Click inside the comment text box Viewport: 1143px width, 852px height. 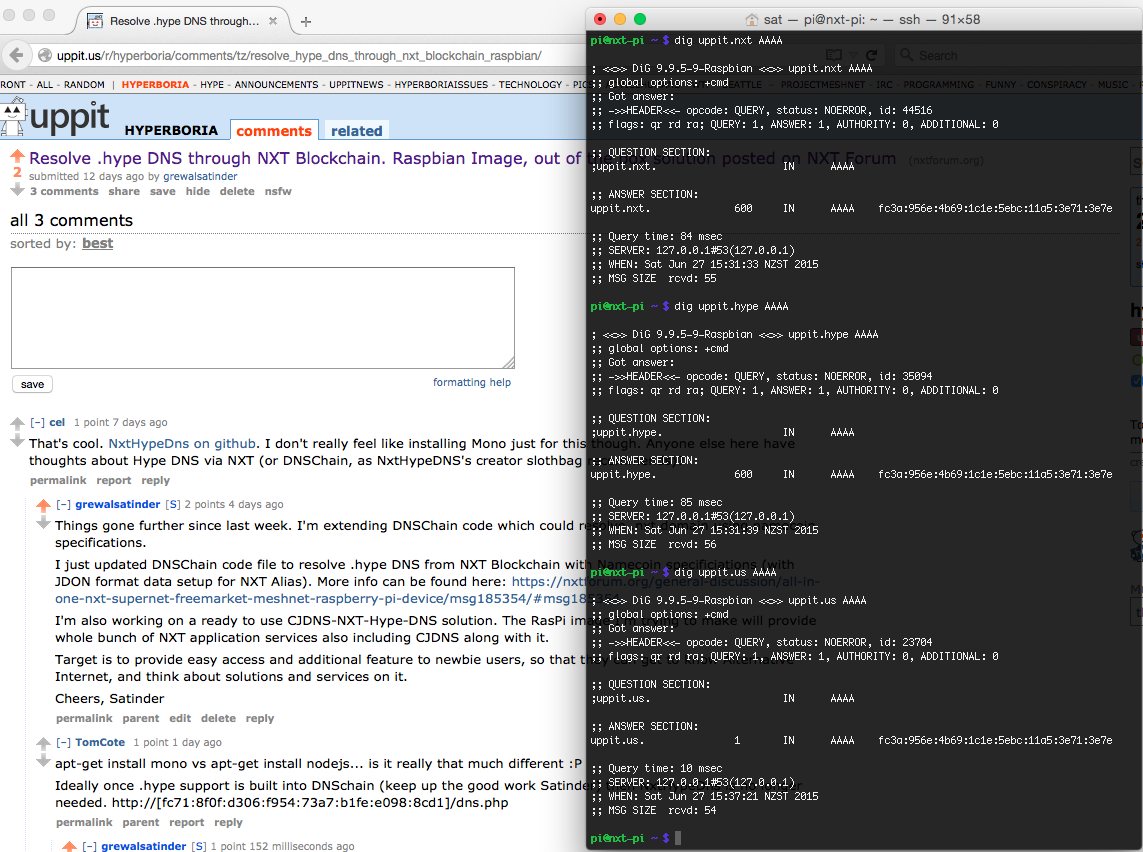tap(262, 318)
